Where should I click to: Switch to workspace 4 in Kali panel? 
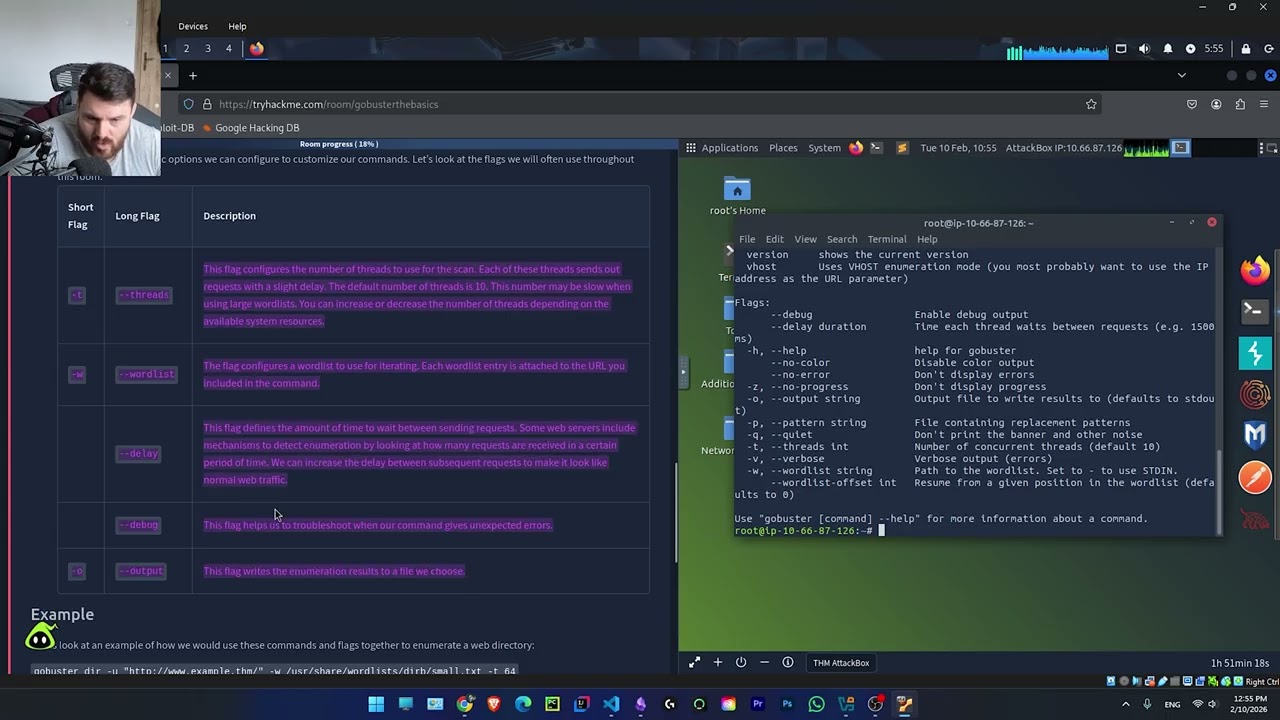(x=228, y=48)
